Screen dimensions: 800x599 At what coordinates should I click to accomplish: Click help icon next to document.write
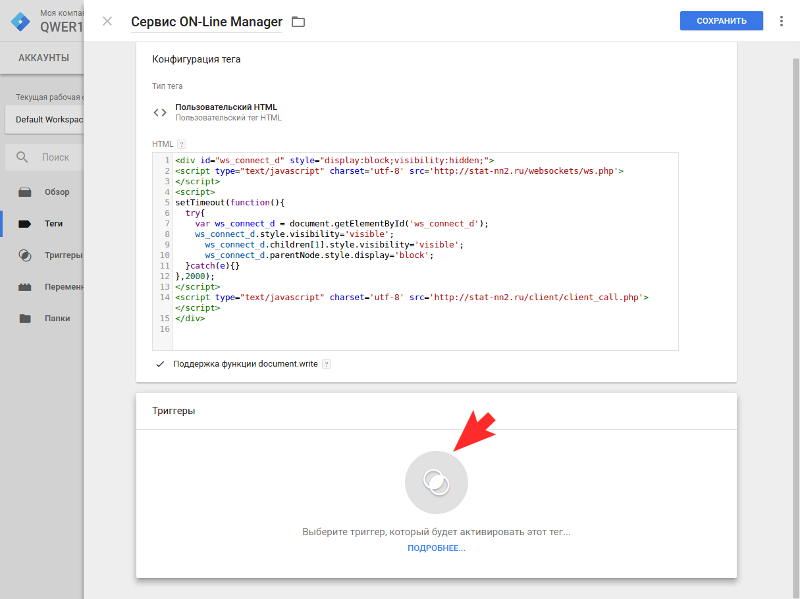[x=327, y=364]
